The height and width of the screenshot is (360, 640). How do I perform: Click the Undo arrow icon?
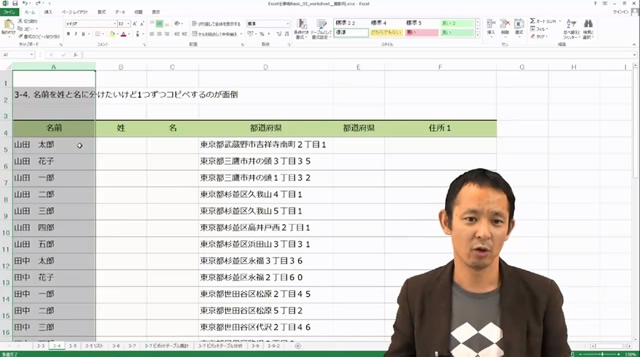point(25,3)
